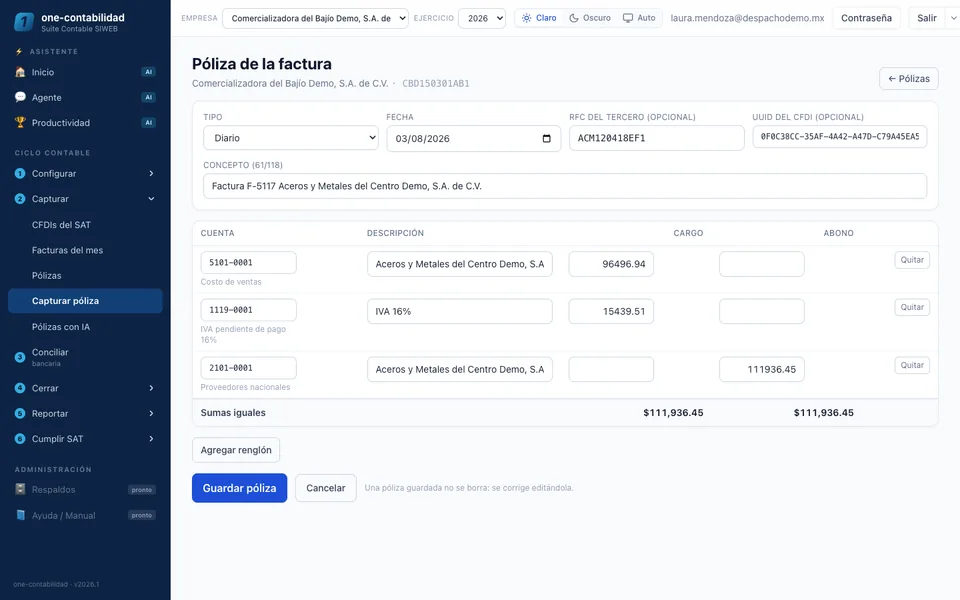Click the step 6 Cumplir SAT number icon
Image resolution: width=960 pixels, height=600 pixels.
(20, 438)
